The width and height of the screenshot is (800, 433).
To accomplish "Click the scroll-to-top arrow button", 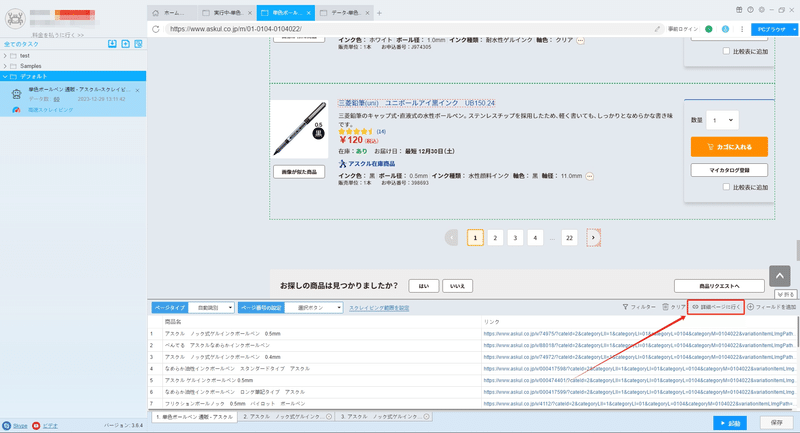I will 780,276.
